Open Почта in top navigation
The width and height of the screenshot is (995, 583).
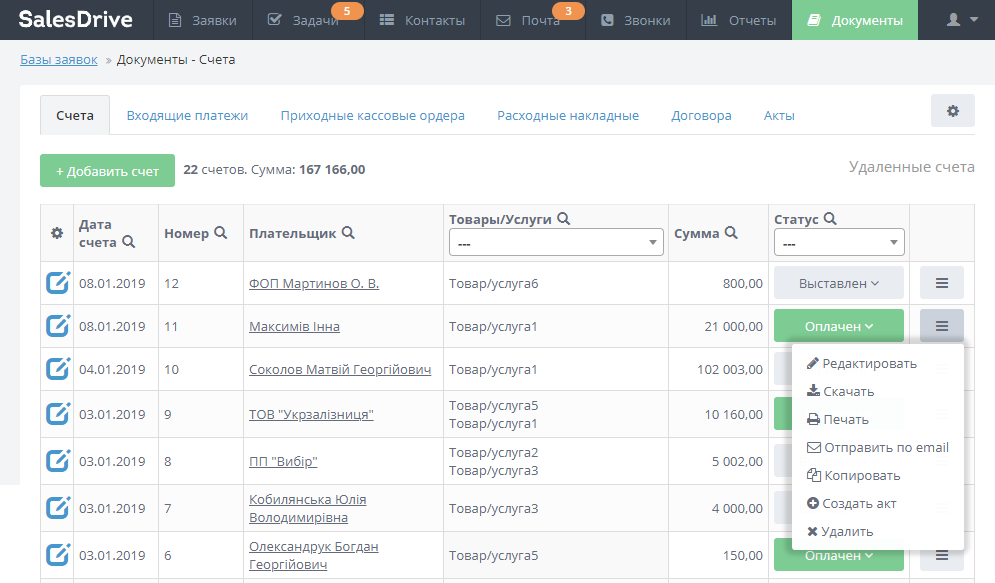[x=533, y=20]
